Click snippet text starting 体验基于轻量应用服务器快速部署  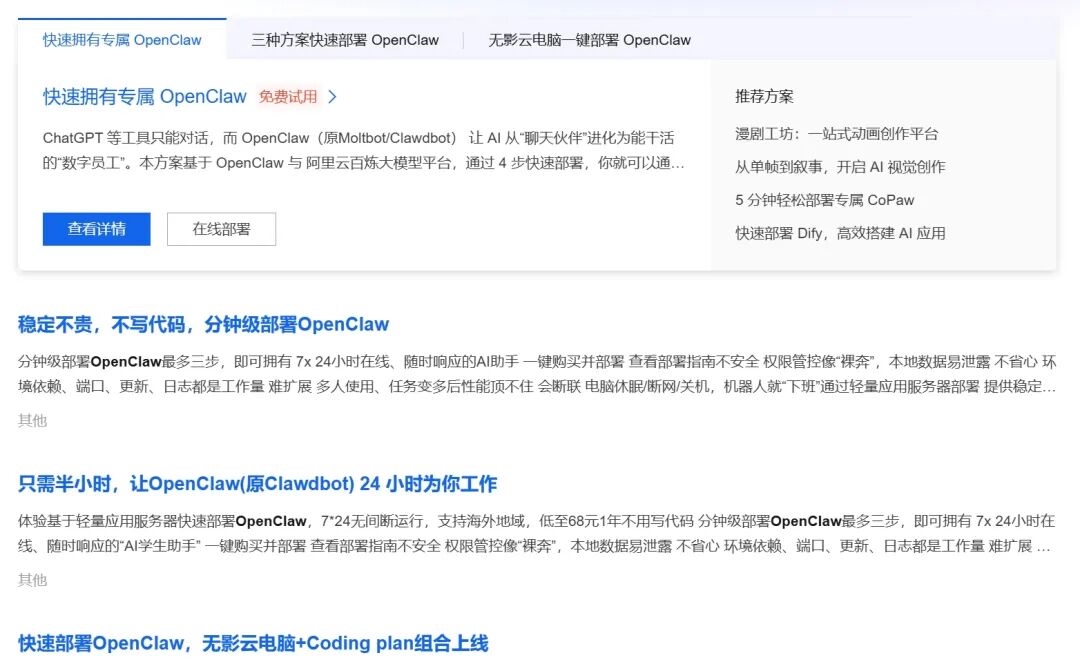537,533
